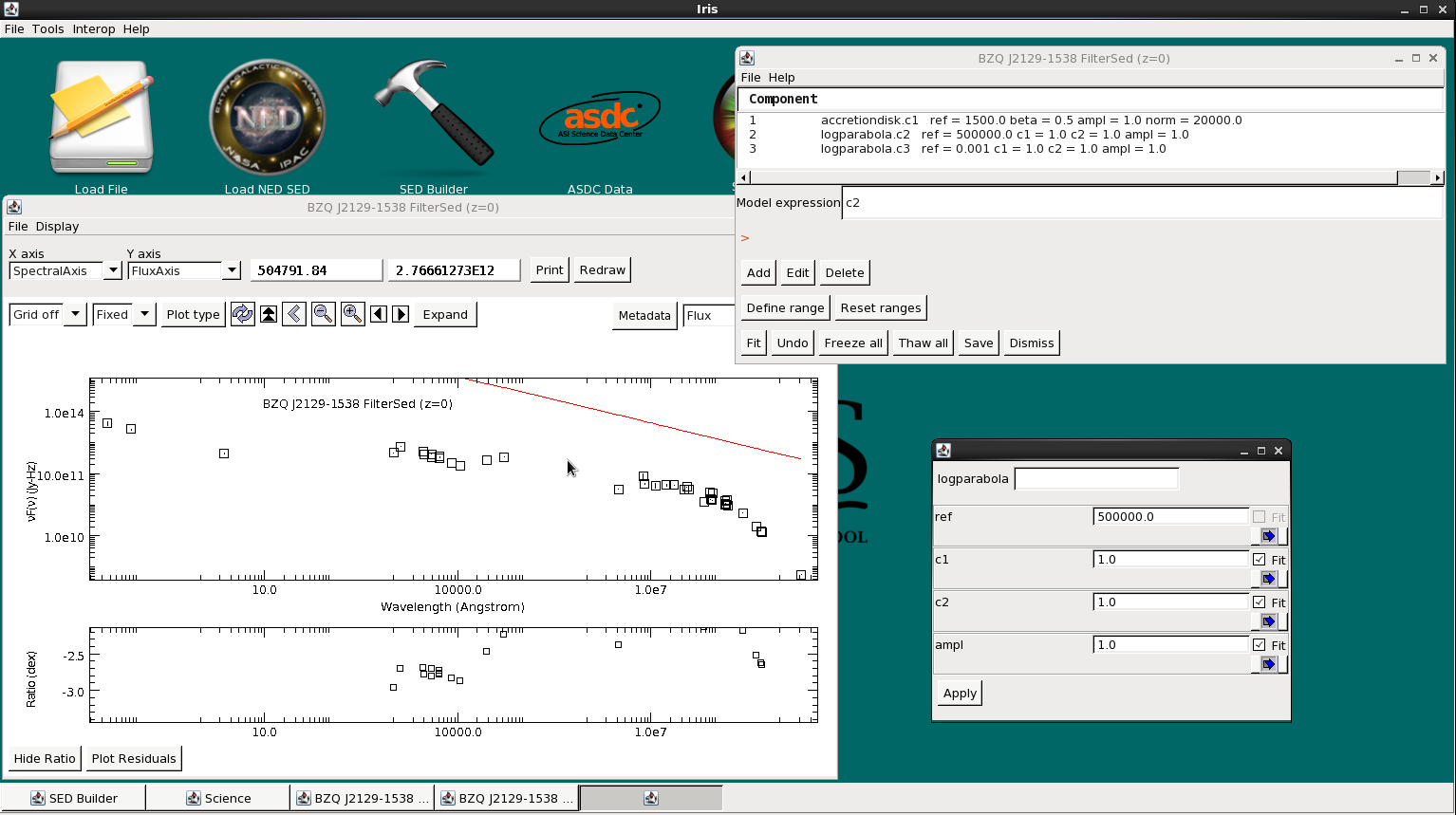Viewport: 1456px width, 815px height.
Task: Open the Load File icon
Action: [x=102, y=118]
